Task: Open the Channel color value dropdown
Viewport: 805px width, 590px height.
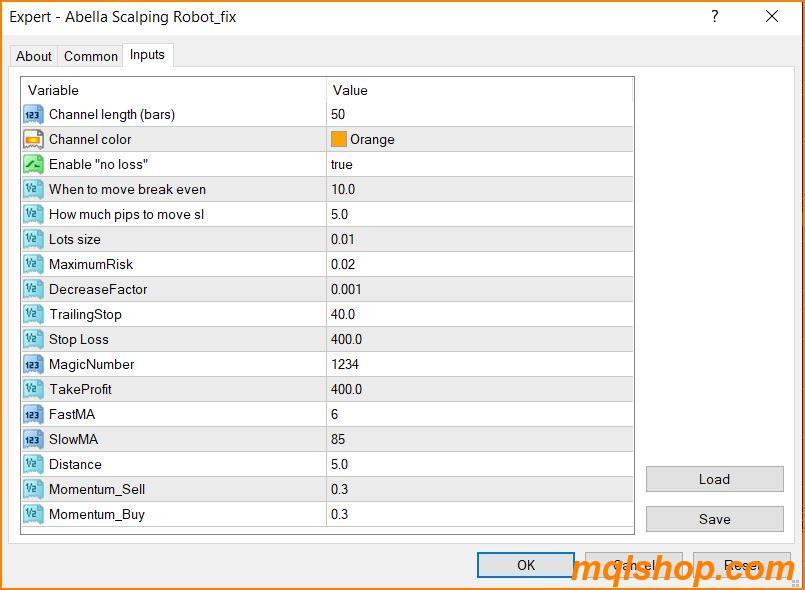Action: (x=480, y=139)
